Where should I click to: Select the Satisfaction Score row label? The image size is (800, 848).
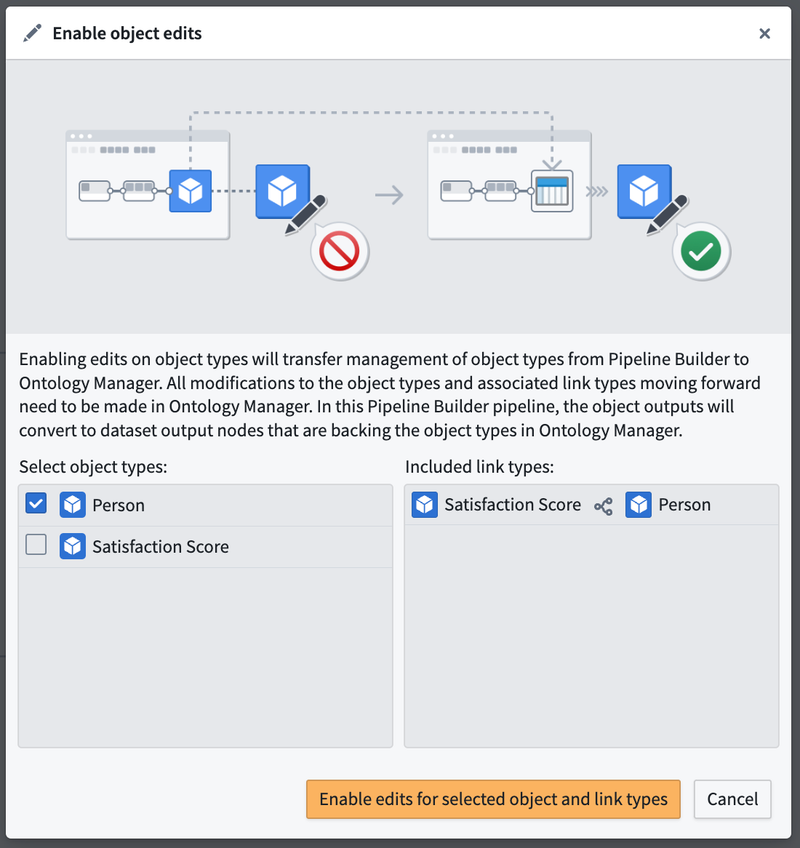tap(161, 546)
